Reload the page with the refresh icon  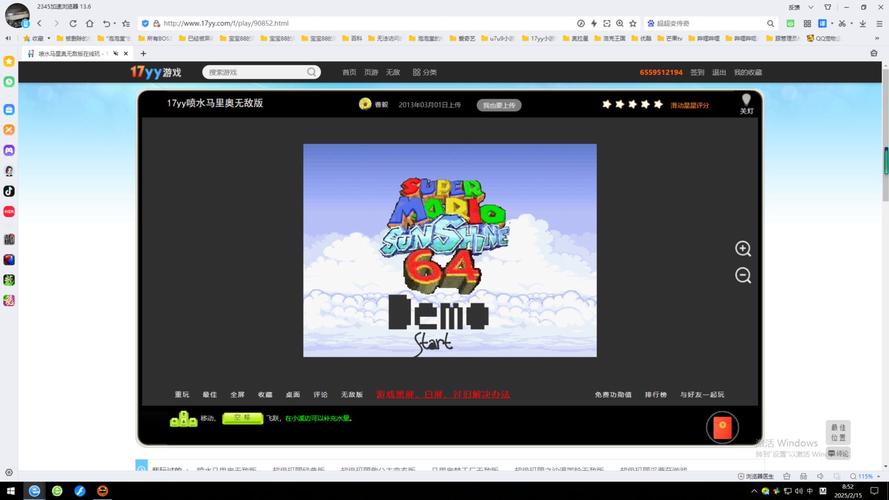[73, 23]
